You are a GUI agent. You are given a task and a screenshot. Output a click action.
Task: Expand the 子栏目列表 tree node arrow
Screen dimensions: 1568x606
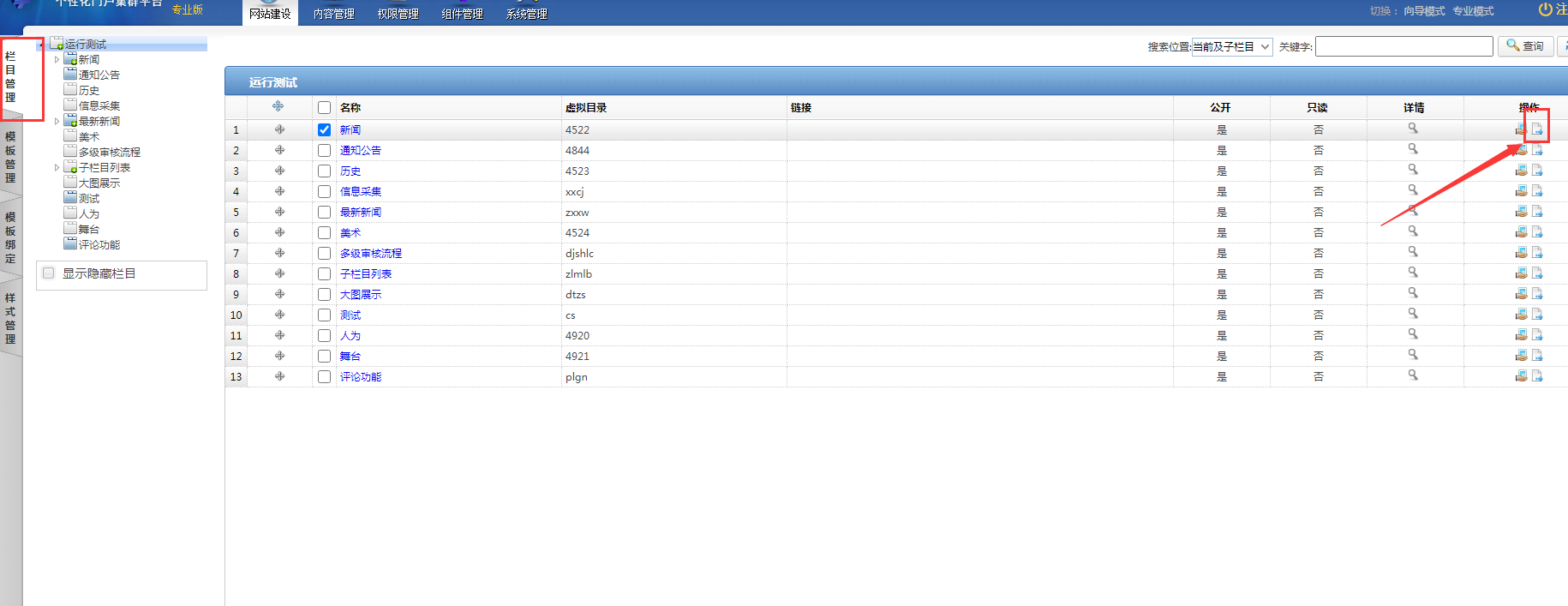point(57,168)
